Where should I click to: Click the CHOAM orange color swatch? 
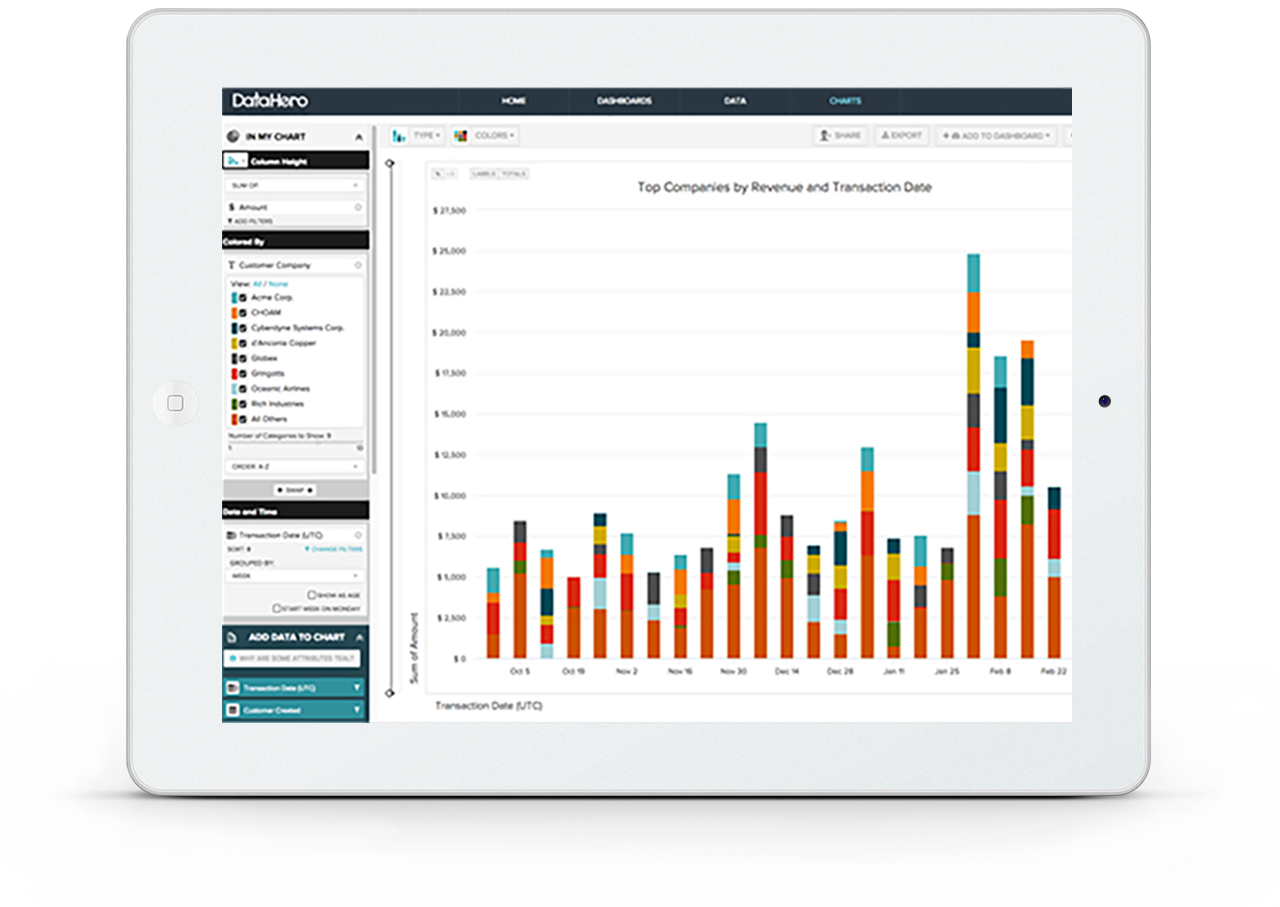point(234,313)
